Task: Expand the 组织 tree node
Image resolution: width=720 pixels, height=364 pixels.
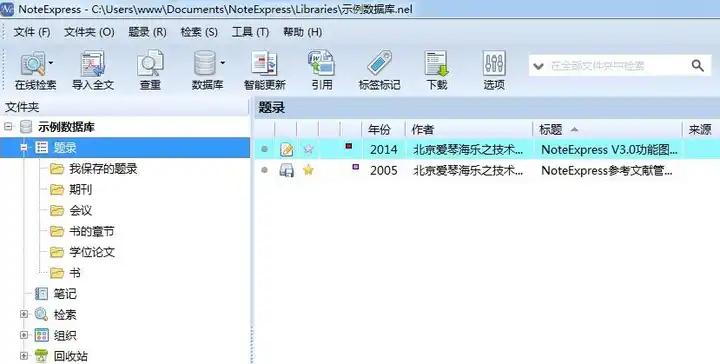Action: [24, 336]
